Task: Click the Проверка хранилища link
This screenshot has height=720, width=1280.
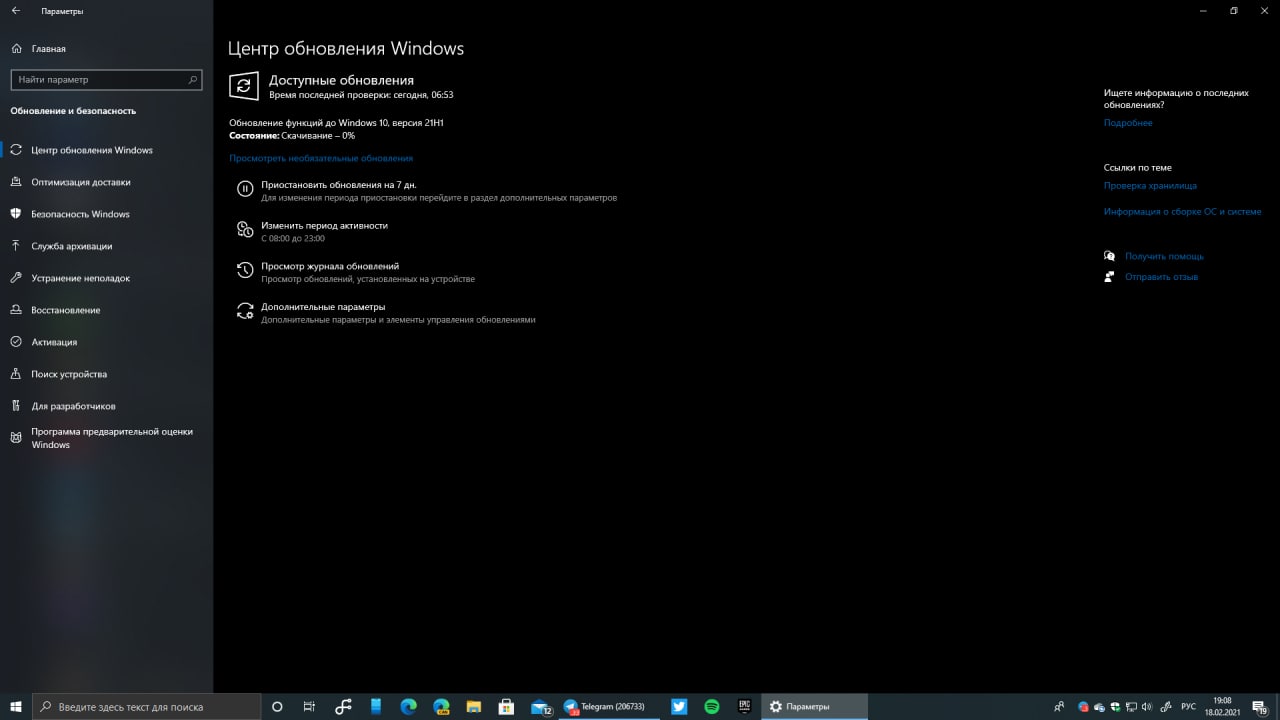Action: (x=1150, y=186)
